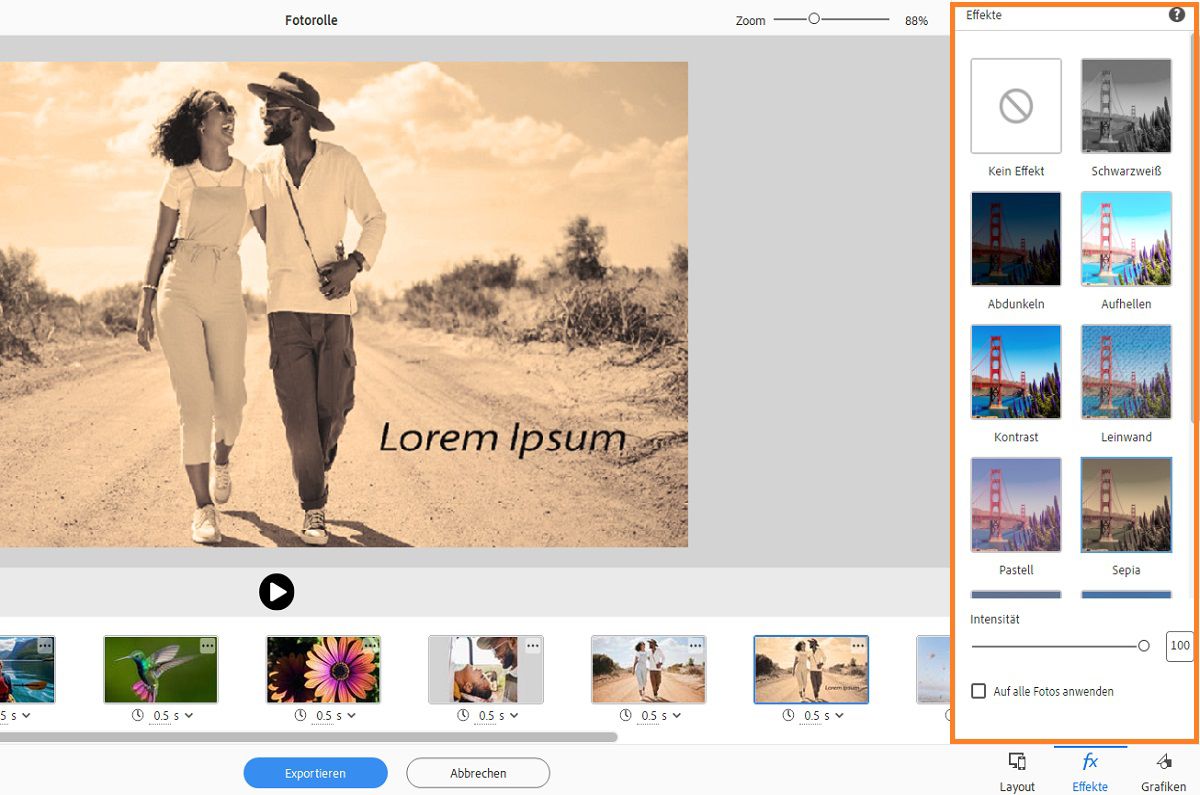Click the large sepia couple preview image

click(x=344, y=304)
